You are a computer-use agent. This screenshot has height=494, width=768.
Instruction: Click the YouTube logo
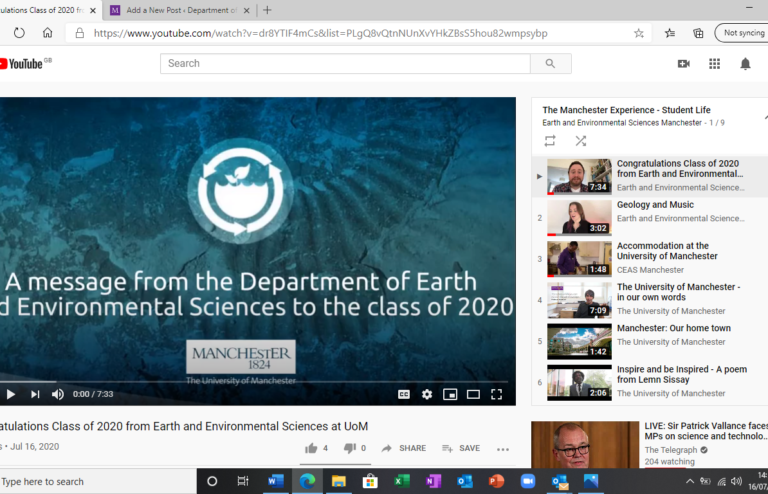(x=24, y=64)
